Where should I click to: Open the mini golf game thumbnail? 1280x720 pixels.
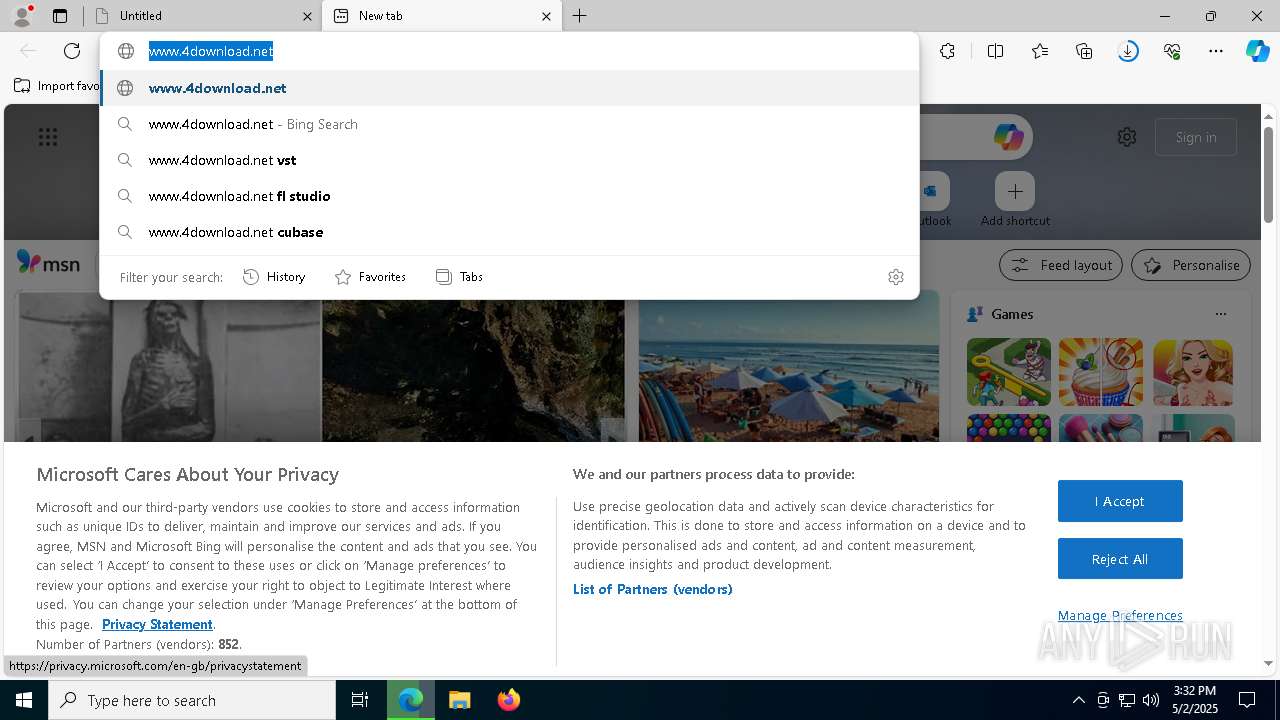1009,372
